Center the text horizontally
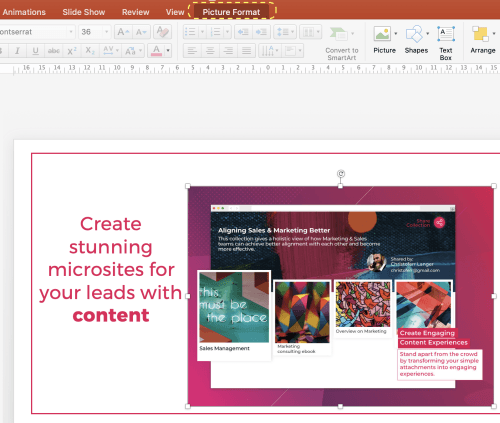The image size is (500, 423). 210,51
